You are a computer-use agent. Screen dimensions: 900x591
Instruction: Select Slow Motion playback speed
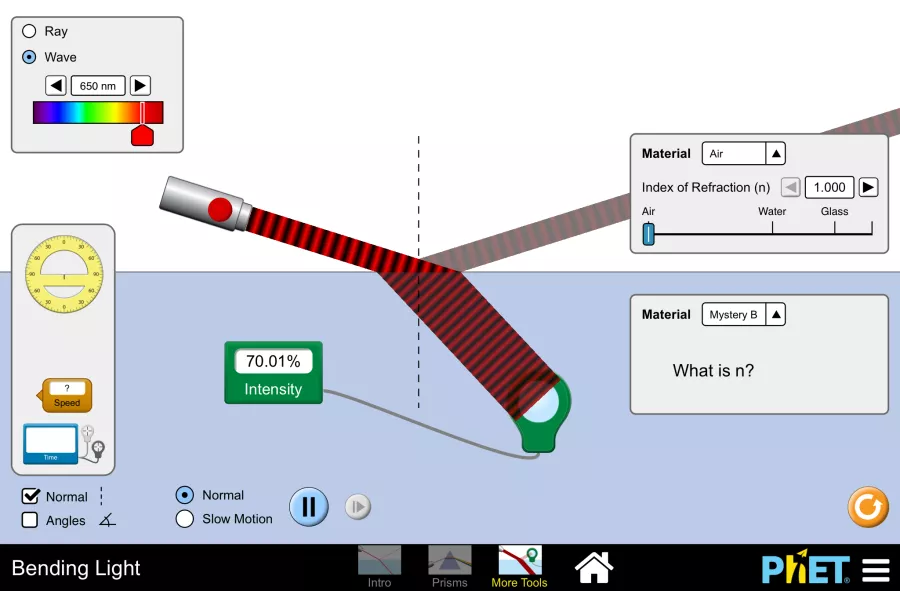click(x=184, y=519)
